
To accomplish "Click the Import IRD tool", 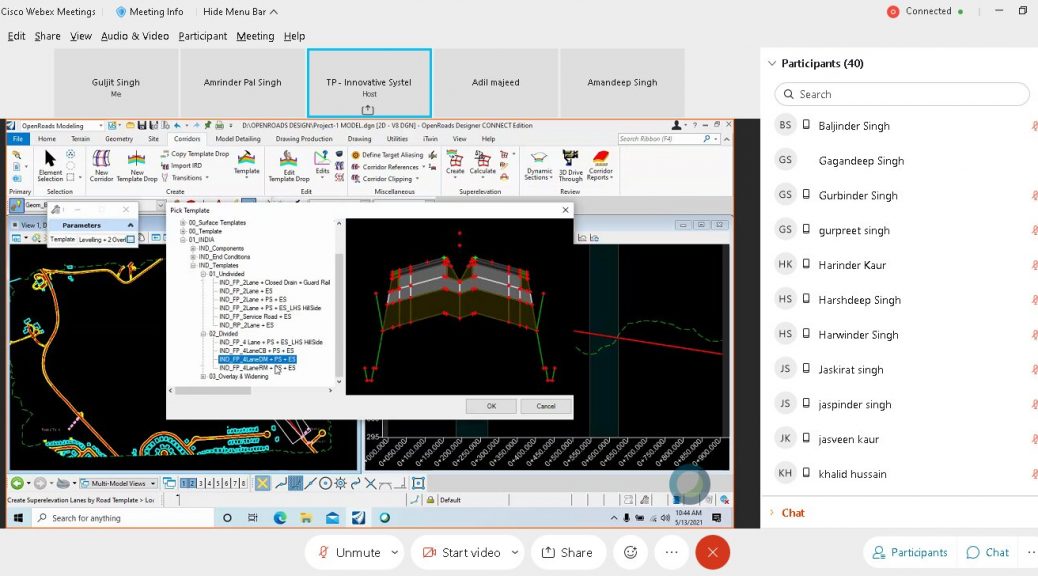I will [x=181, y=166].
